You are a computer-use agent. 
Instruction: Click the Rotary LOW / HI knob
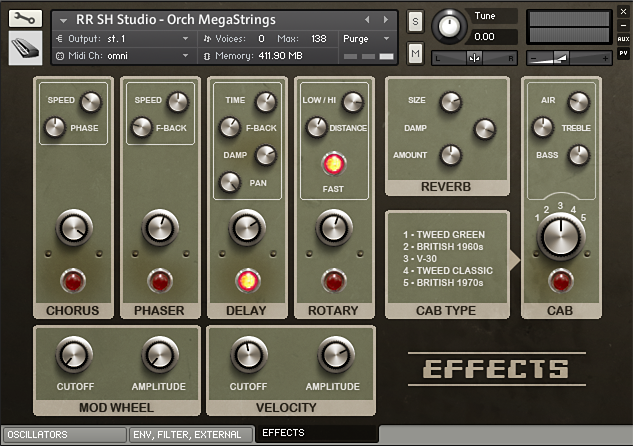353,102
